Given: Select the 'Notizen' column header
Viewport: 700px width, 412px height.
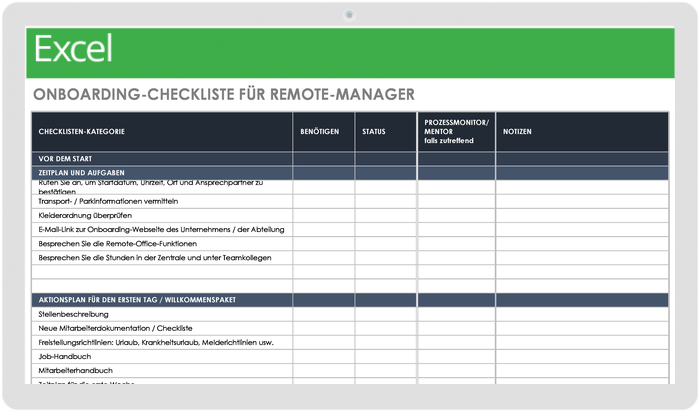Looking at the screenshot, I should pyautogui.click(x=582, y=132).
